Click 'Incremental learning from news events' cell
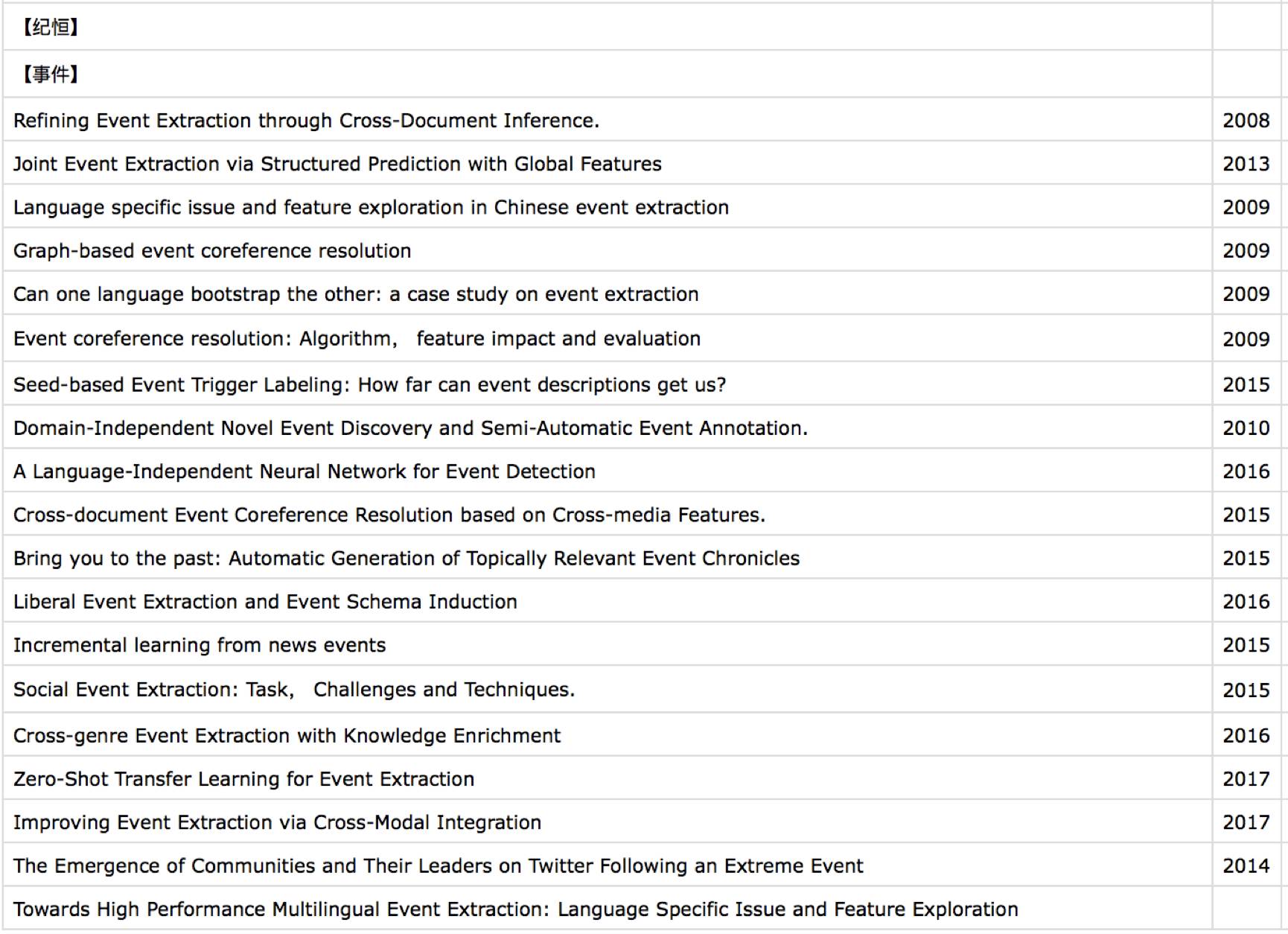The height and width of the screenshot is (934, 1288). point(608,644)
